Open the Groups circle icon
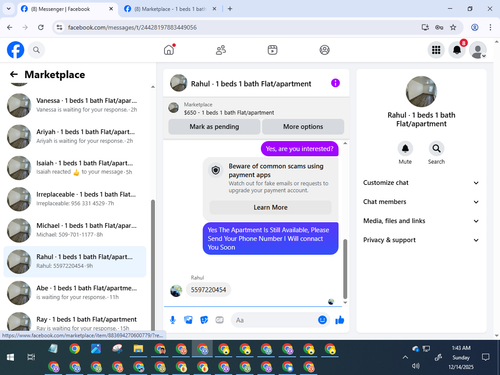Viewport: 500px width, 375px height. (325, 50)
